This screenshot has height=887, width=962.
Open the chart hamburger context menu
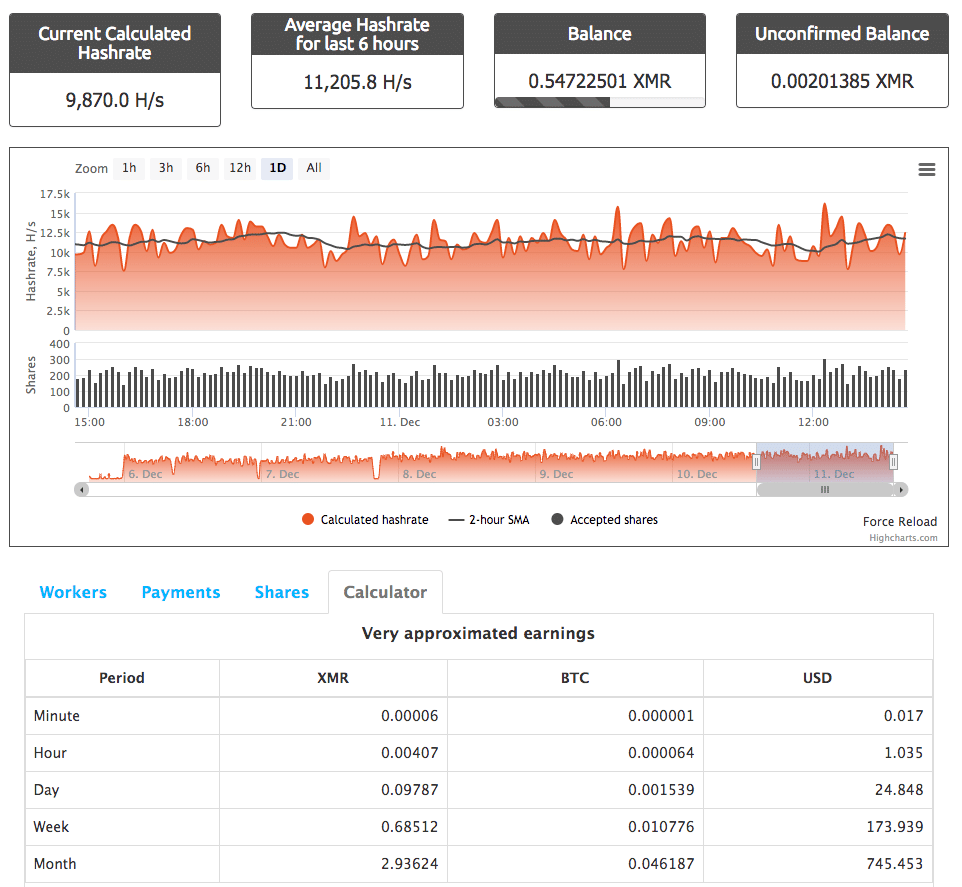[926, 170]
